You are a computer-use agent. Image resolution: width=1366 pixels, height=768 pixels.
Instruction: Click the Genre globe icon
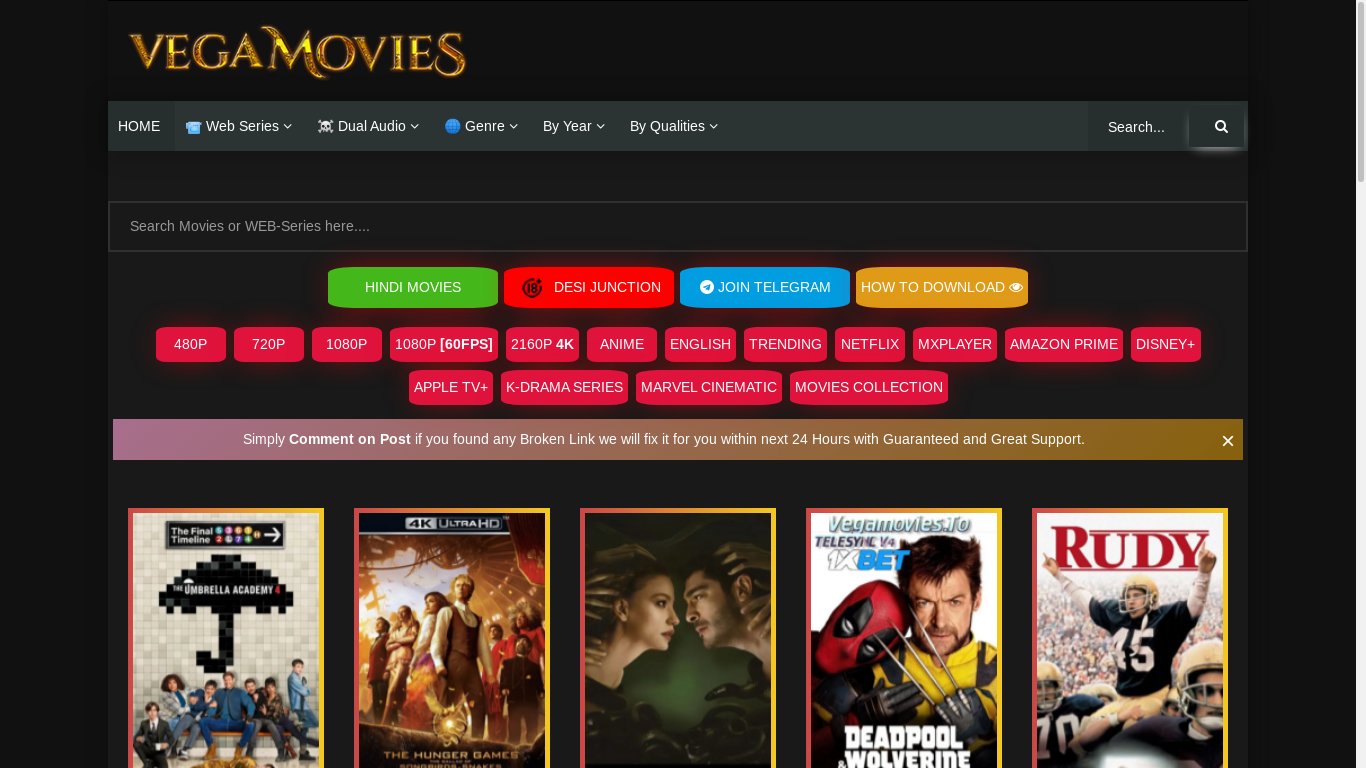tap(452, 126)
